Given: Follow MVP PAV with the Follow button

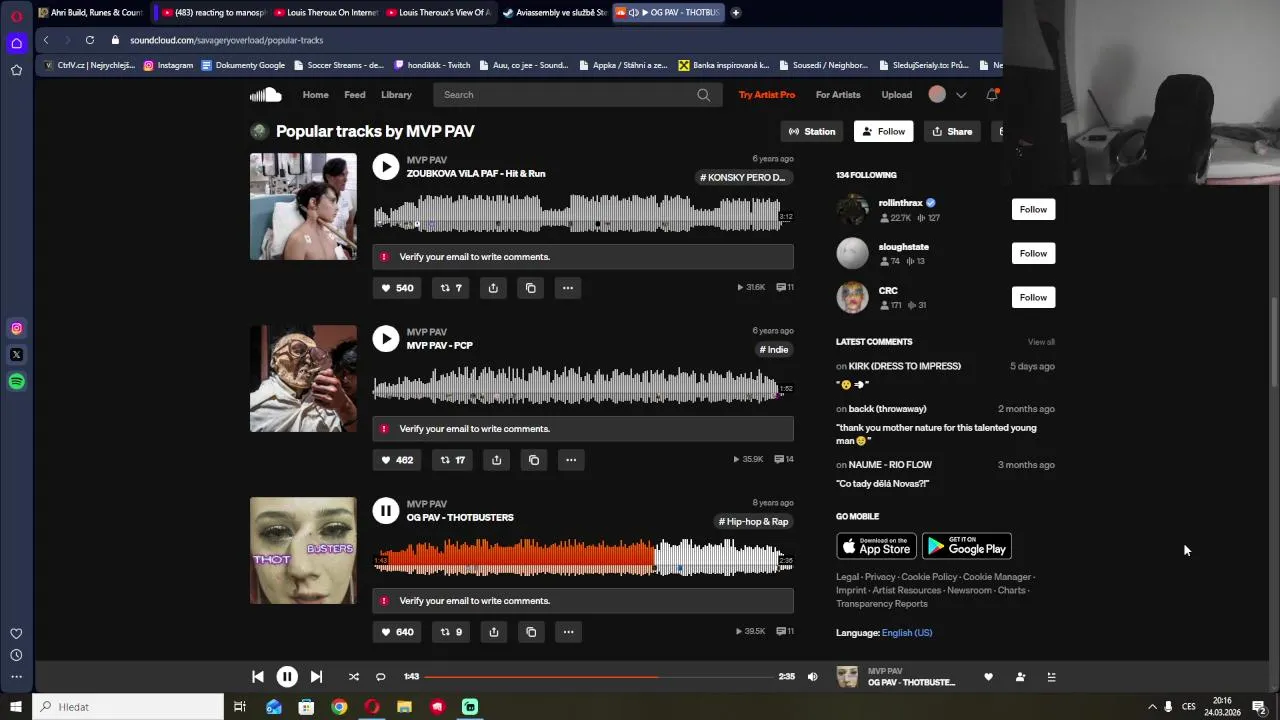Looking at the screenshot, I should 884,131.
